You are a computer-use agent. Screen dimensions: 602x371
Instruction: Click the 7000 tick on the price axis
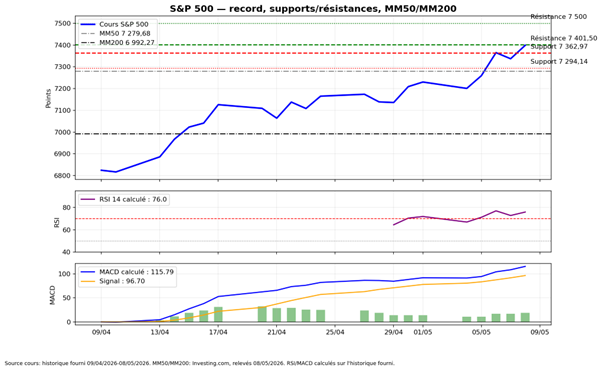click(x=63, y=132)
